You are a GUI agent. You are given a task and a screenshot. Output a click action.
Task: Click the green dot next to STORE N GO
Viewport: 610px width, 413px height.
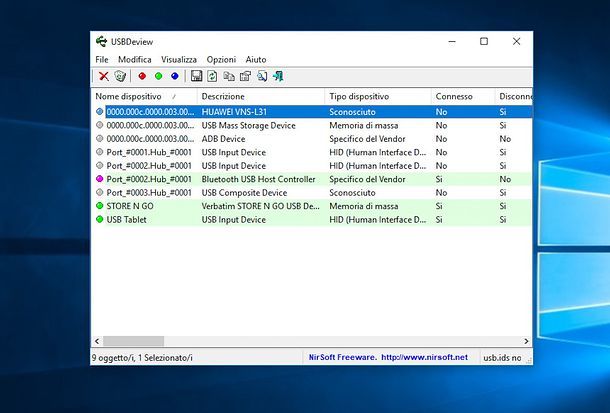pos(100,206)
